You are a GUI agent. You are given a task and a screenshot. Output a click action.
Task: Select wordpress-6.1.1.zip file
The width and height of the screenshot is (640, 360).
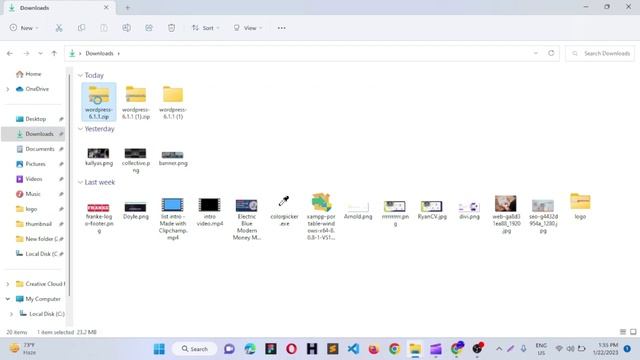click(x=99, y=102)
